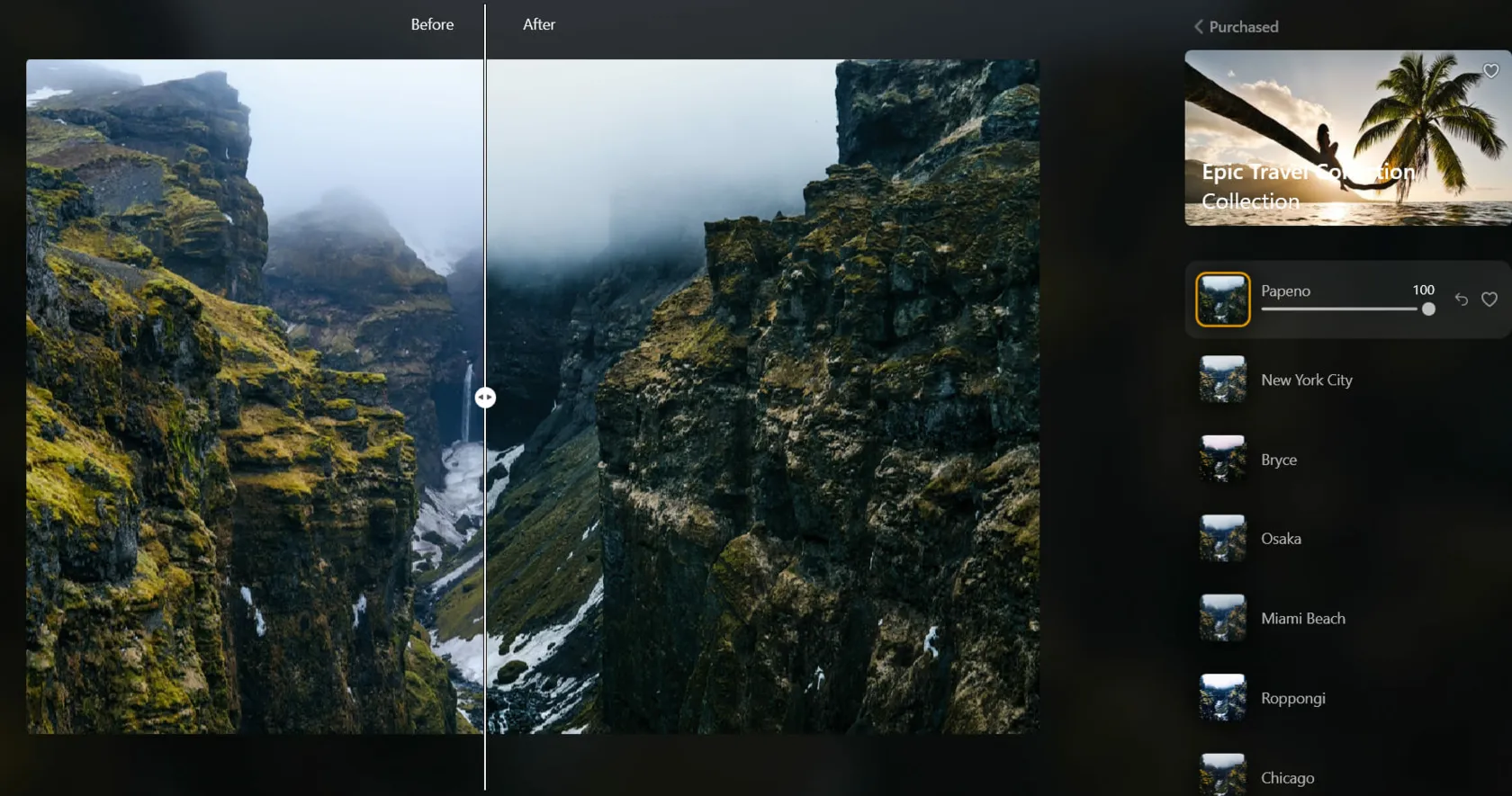Click the Chicago preset thumbnail
This screenshot has height=796, width=1512.
[x=1222, y=774]
